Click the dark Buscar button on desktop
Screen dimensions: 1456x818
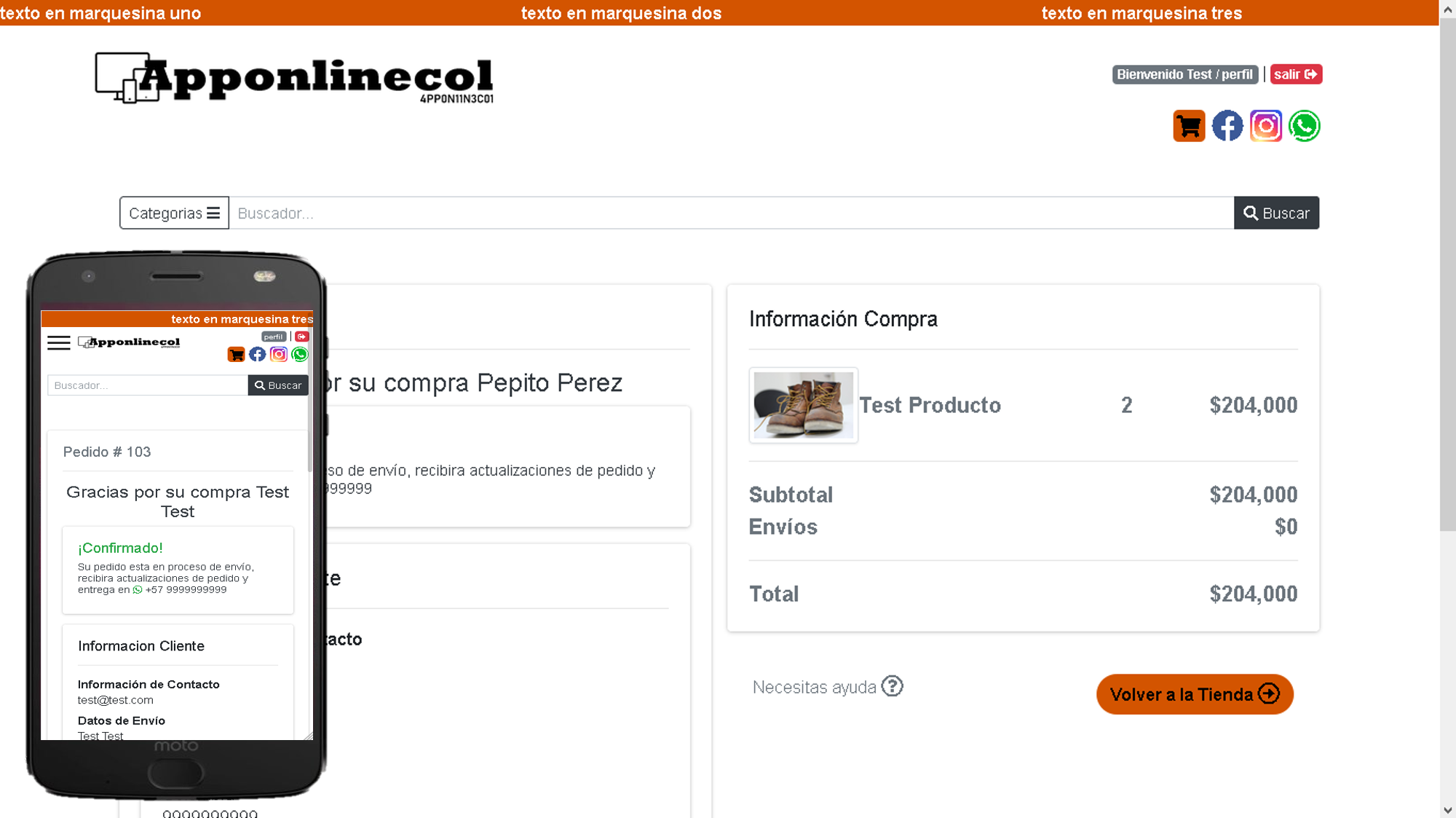click(x=1276, y=213)
